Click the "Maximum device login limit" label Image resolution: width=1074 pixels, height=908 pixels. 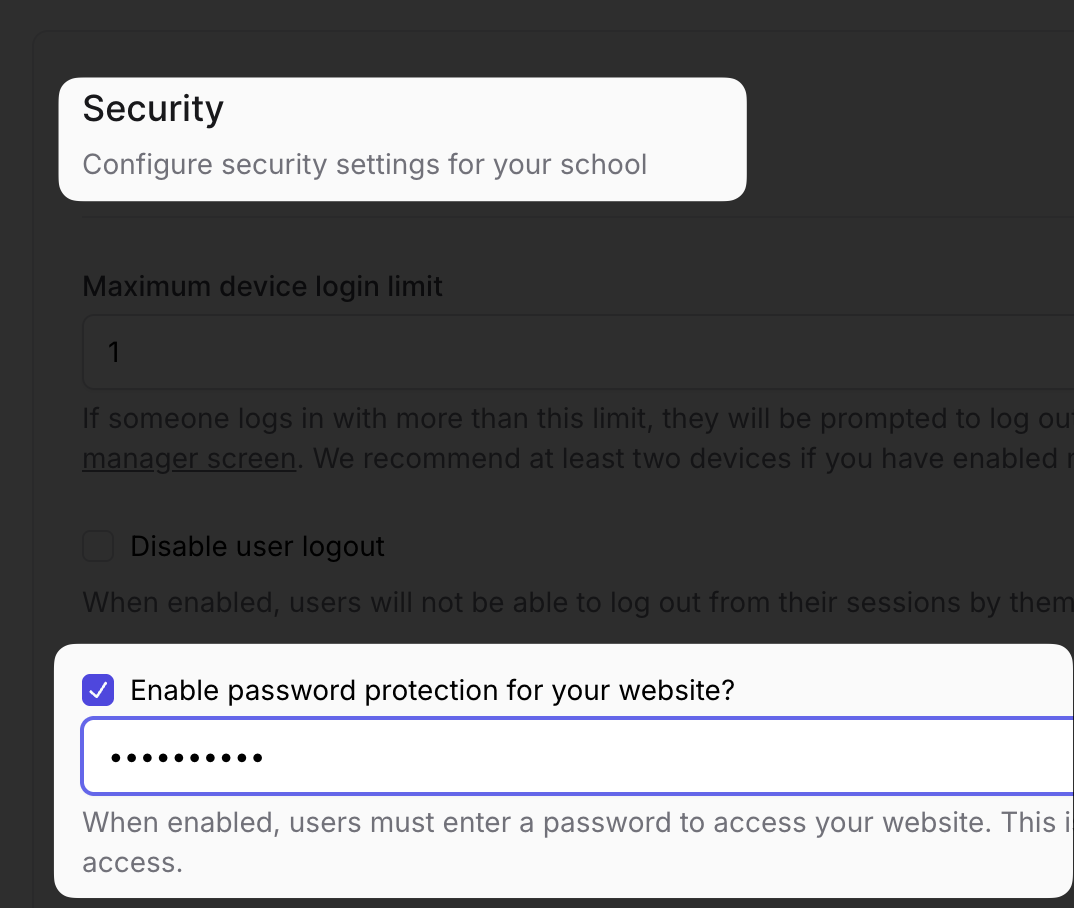click(262, 287)
